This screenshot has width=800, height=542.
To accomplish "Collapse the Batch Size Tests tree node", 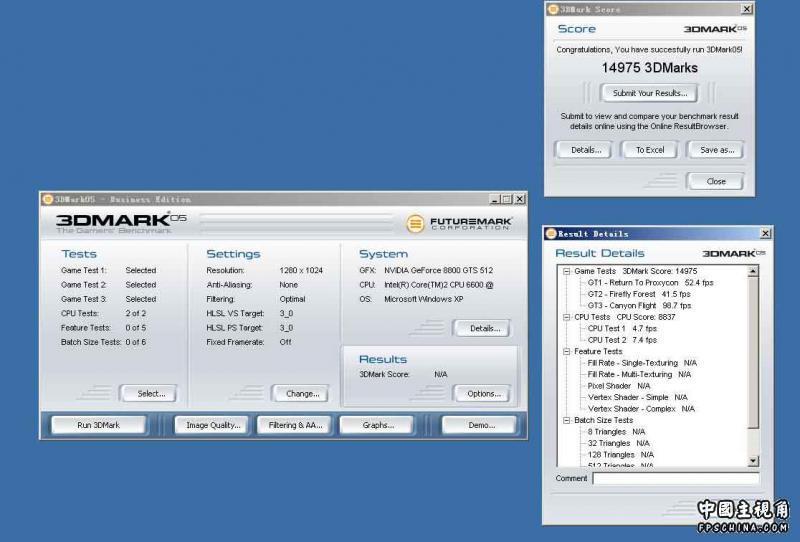I will (566, 421).
